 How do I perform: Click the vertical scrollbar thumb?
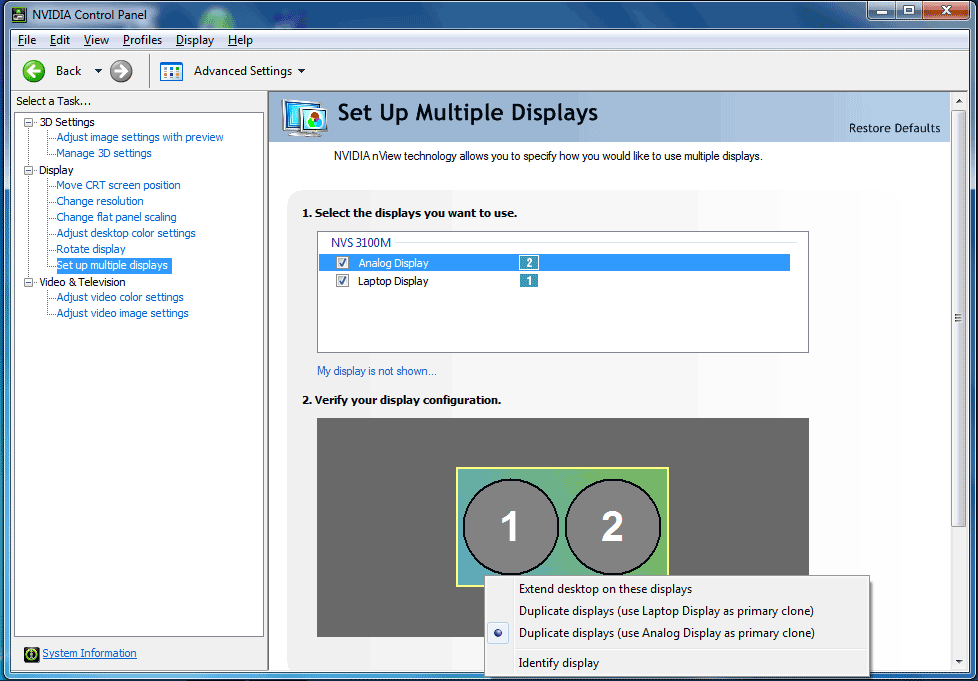958,318
